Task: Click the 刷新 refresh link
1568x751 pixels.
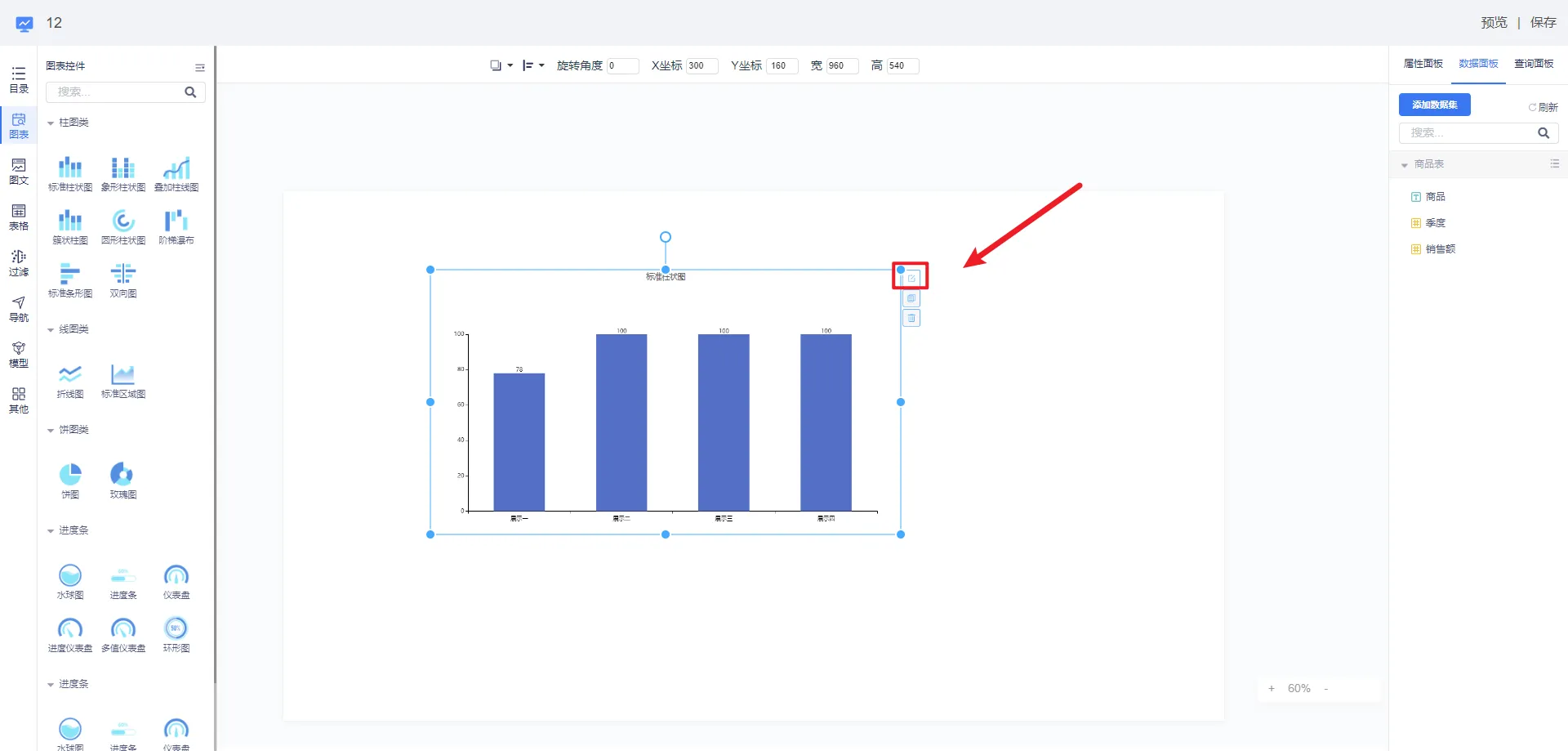Action: pyautogui.click(x=1543, y=107)
